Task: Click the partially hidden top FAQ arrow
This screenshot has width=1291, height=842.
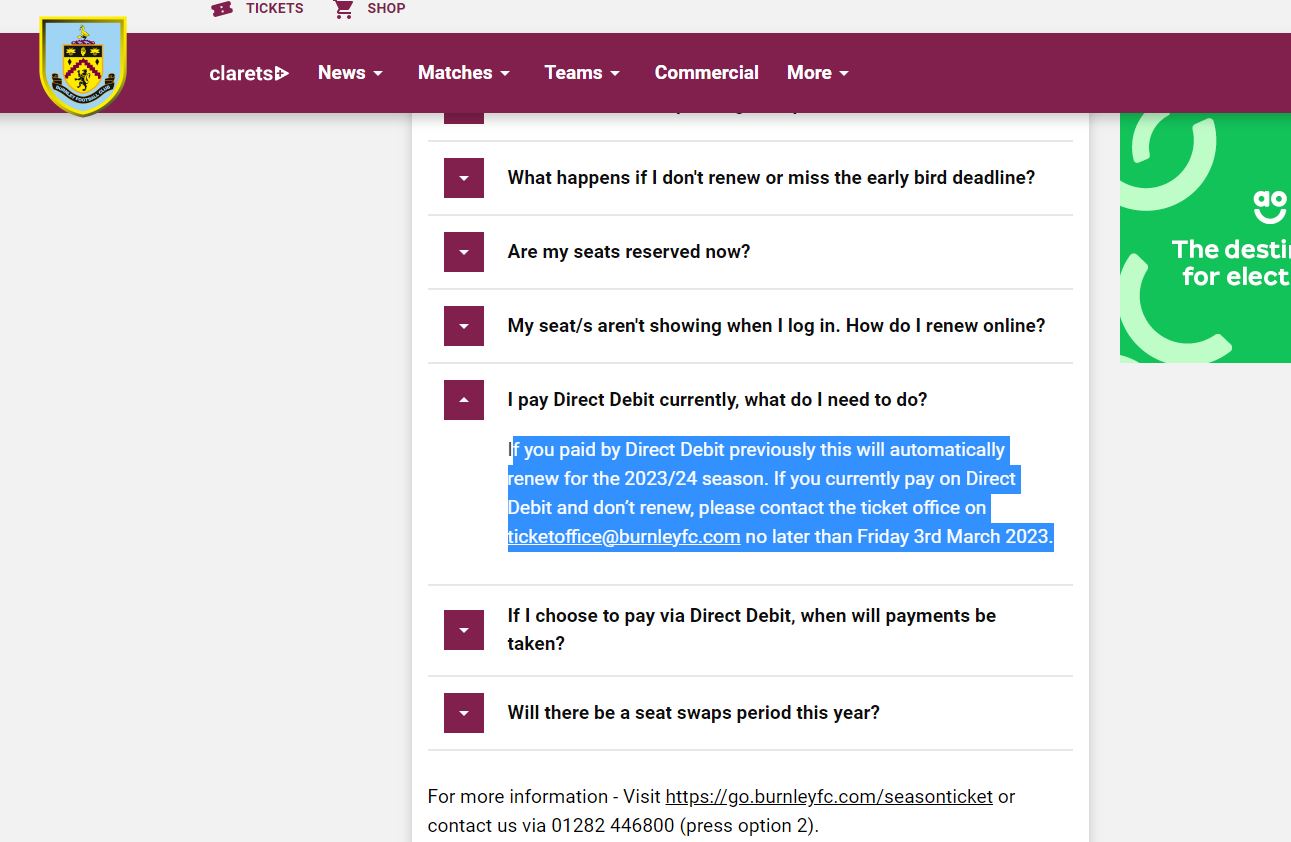Action: point(464,118)
